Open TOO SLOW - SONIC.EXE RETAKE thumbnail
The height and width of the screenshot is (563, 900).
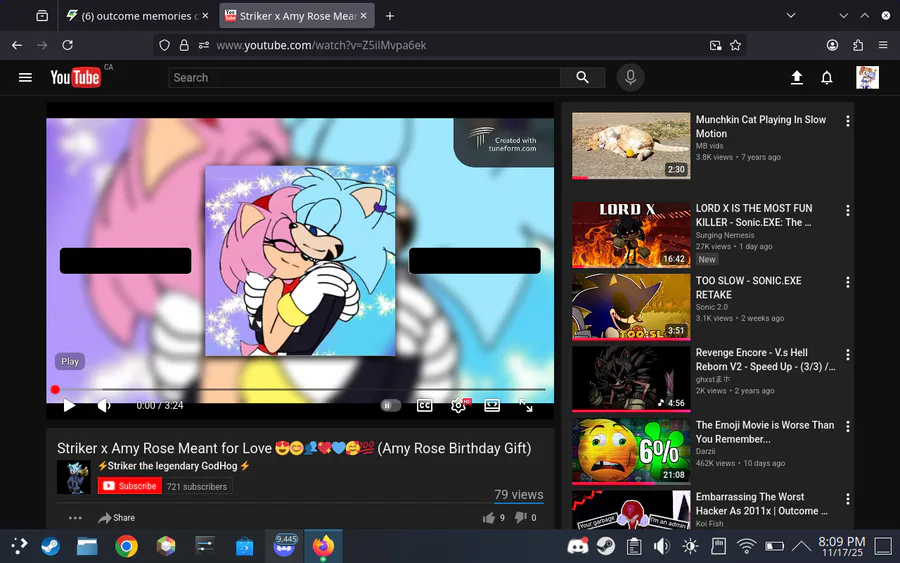(x=631, y=306)
